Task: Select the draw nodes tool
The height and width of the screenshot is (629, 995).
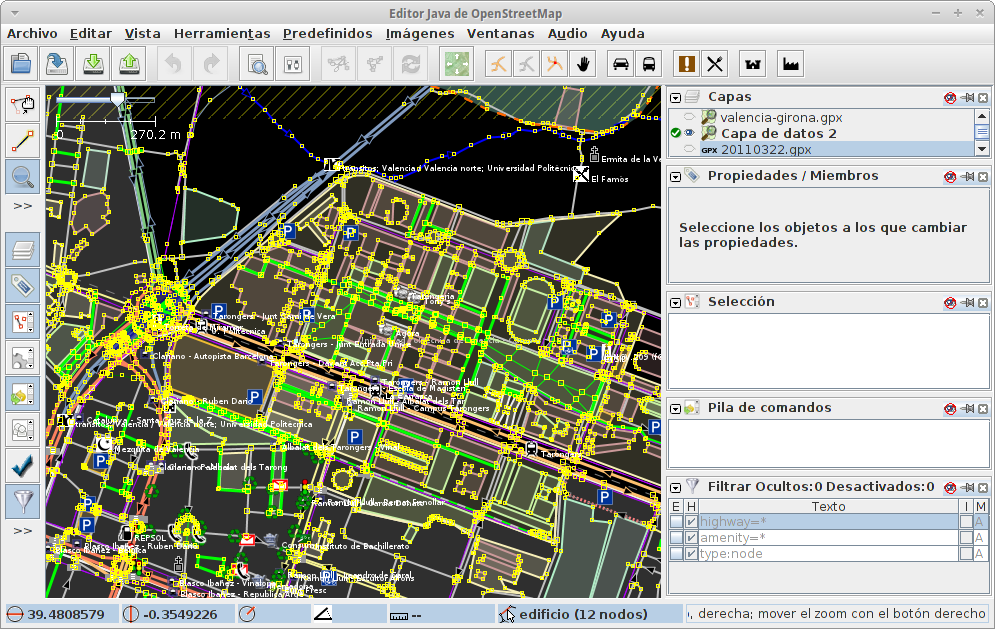Action: (x=23, y=140)
